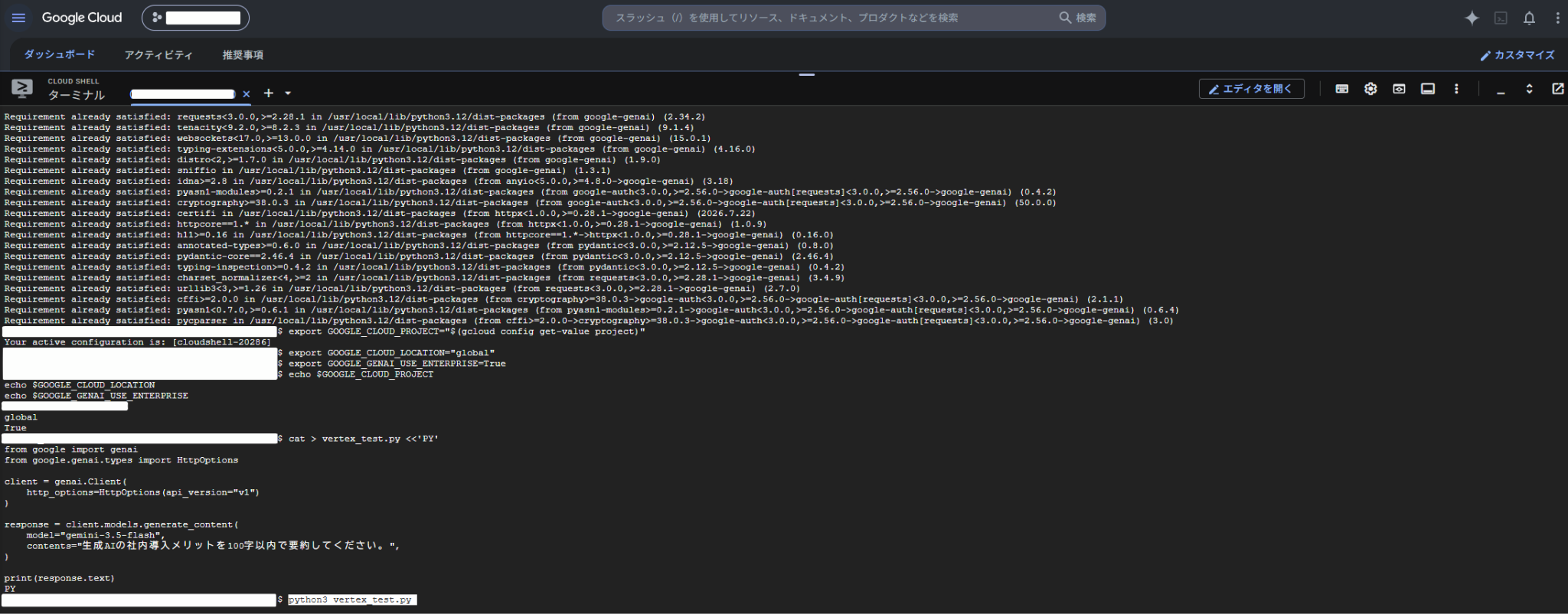
Task: Grab the Cloud Shell panel resize handle
Action: (x=806, y=75)
